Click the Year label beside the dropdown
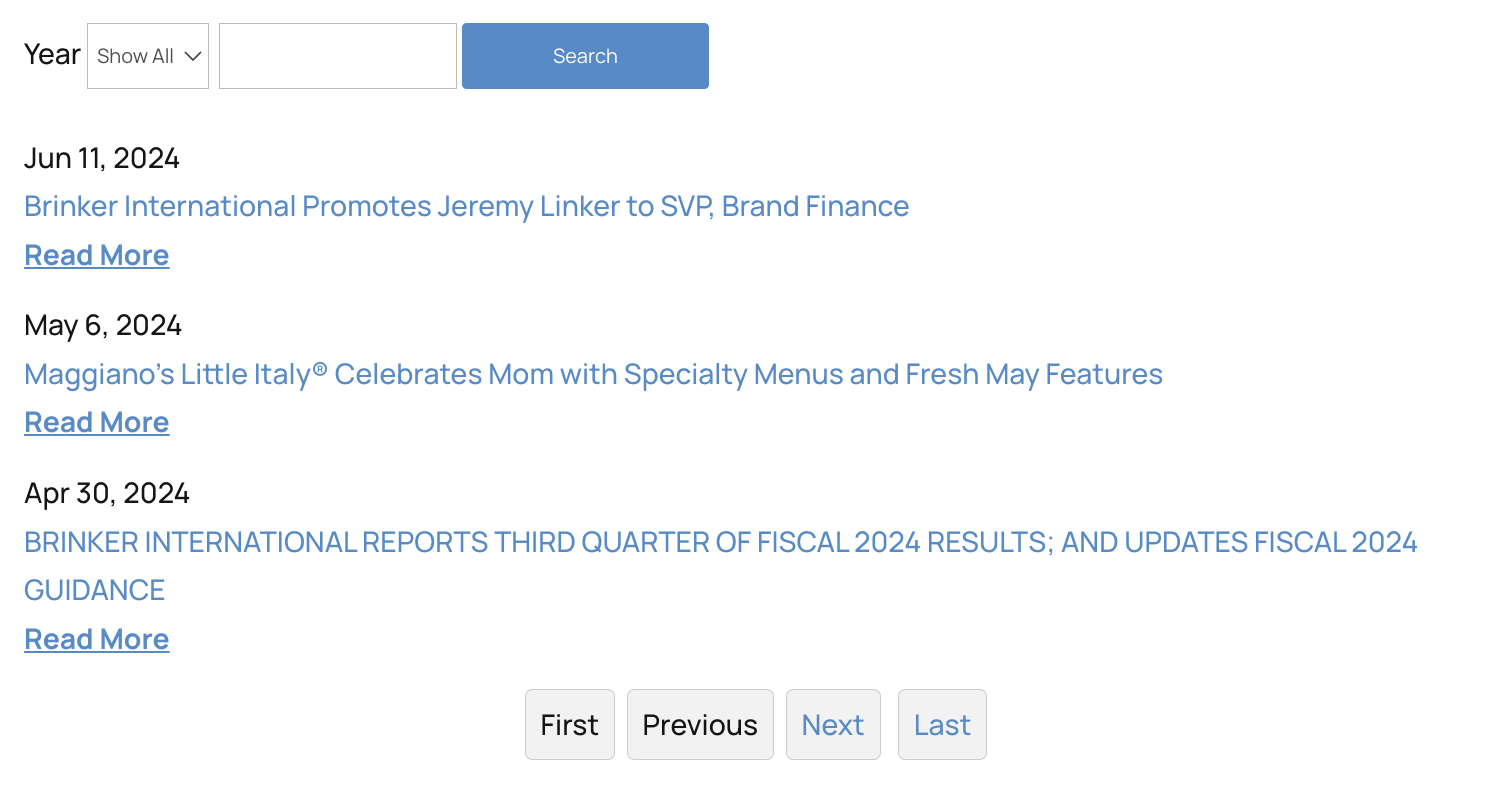Image resolution: width=1510 pixels, height=806 pixels. click(52, 54)
